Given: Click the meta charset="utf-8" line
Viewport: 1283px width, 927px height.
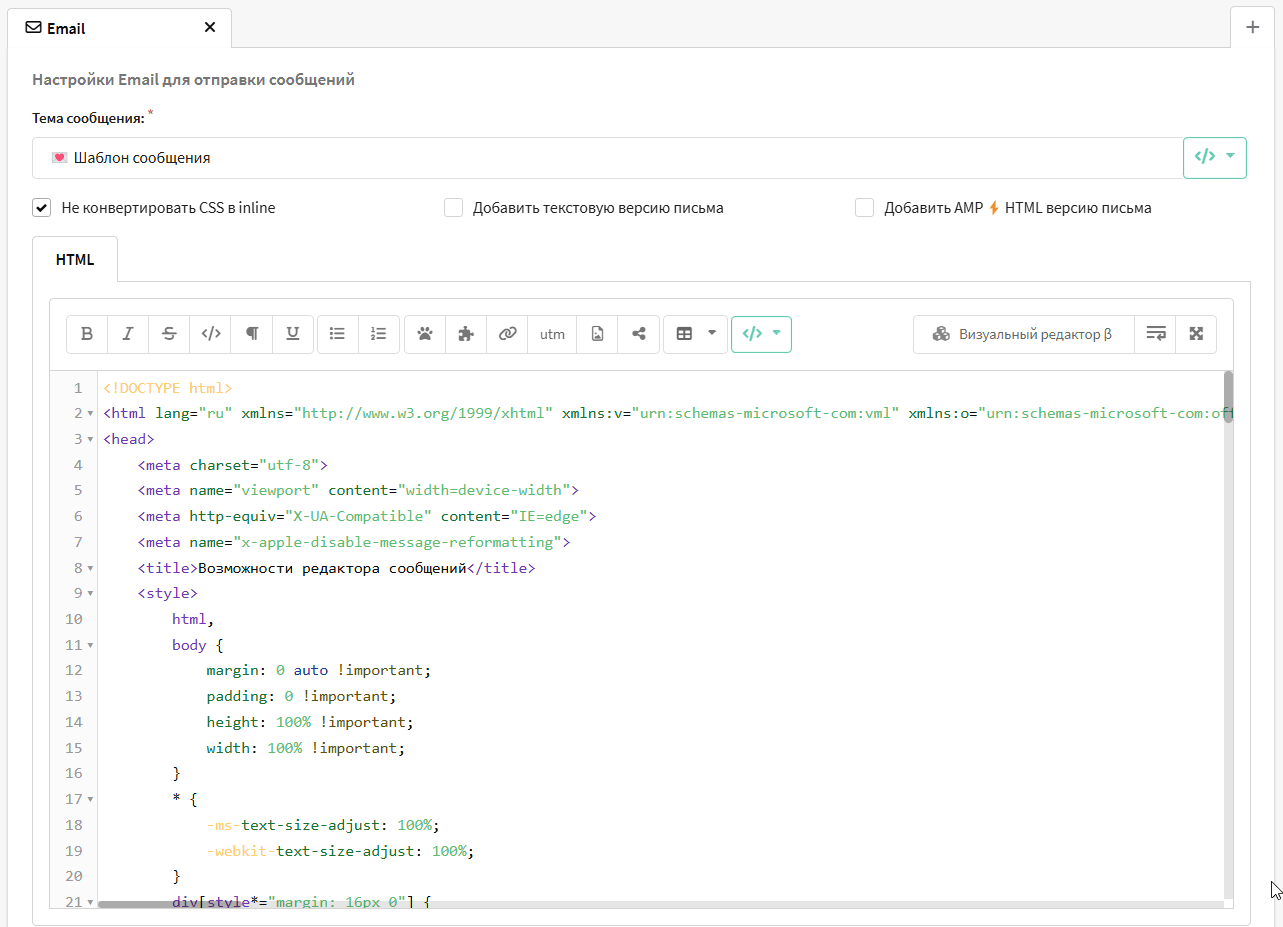Looking at the screenshot, I should (232, 465).
